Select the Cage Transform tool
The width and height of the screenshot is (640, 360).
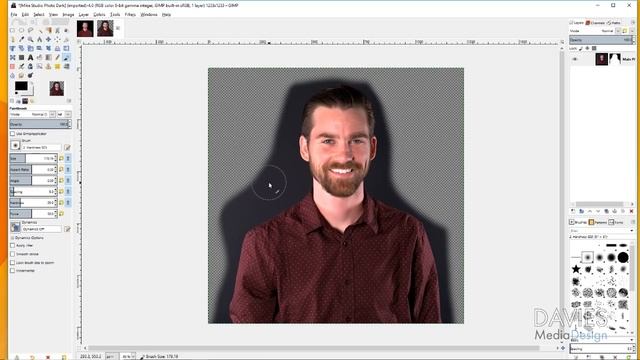click(13, 57)
